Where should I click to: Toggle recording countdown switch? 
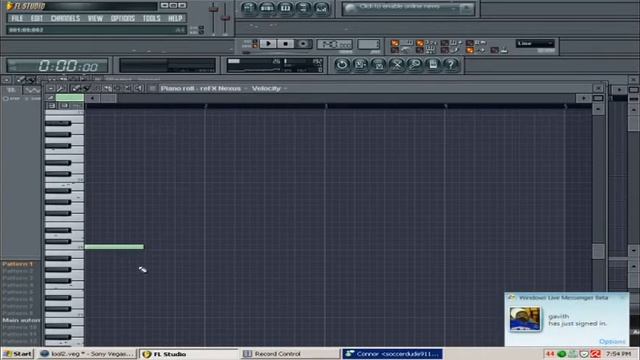420,42
